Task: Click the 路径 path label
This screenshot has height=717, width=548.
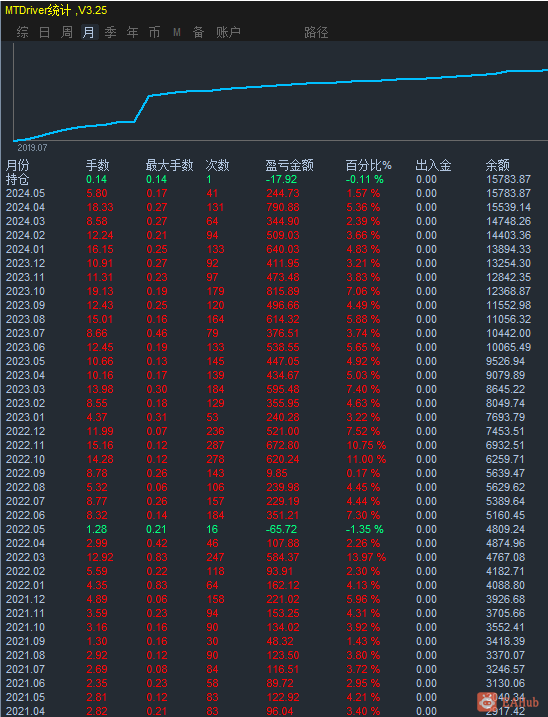Action: pos(316,32)
